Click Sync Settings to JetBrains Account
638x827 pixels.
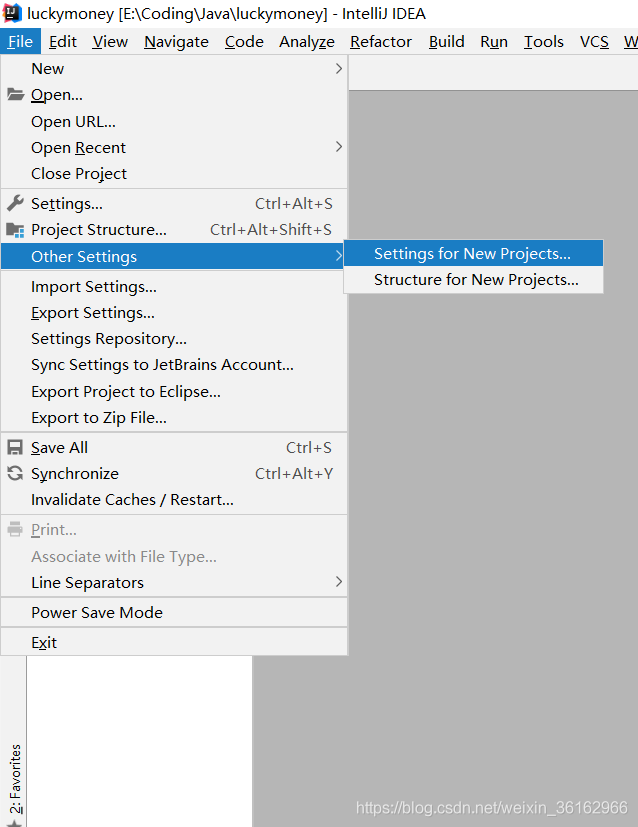coord(162,365)
